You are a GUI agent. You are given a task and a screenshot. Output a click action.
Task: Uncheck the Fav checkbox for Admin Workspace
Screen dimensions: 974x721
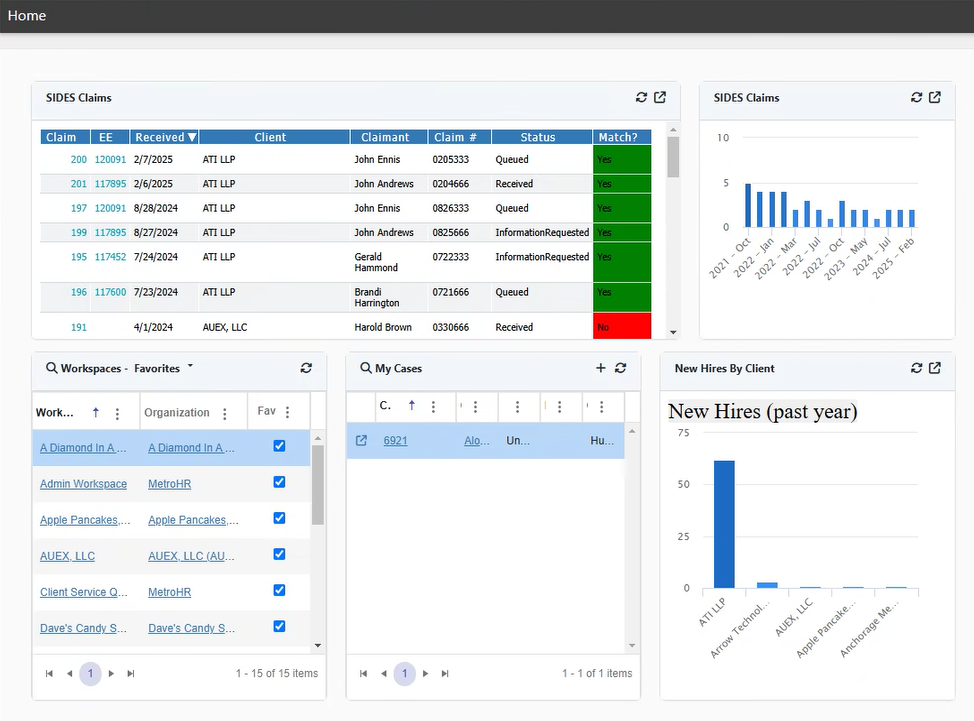point(279,483)
